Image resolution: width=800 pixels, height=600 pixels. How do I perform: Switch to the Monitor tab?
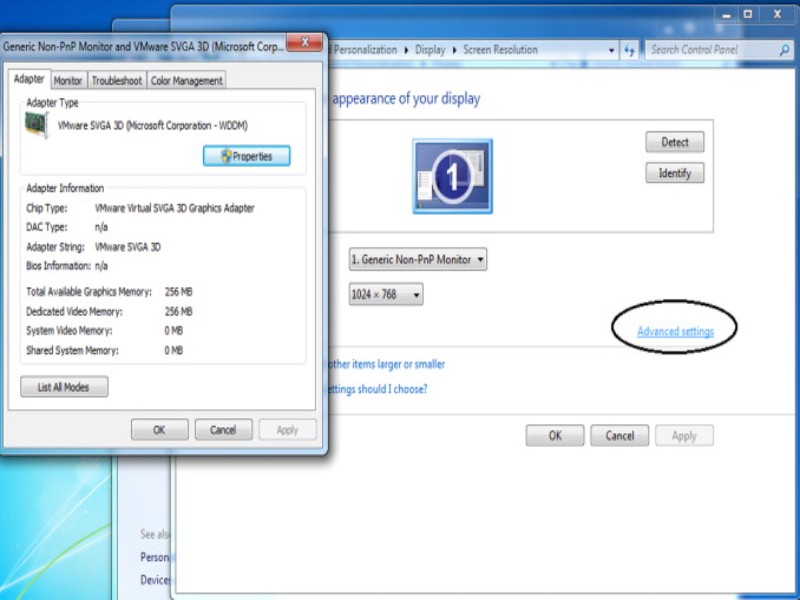(68, 81)
